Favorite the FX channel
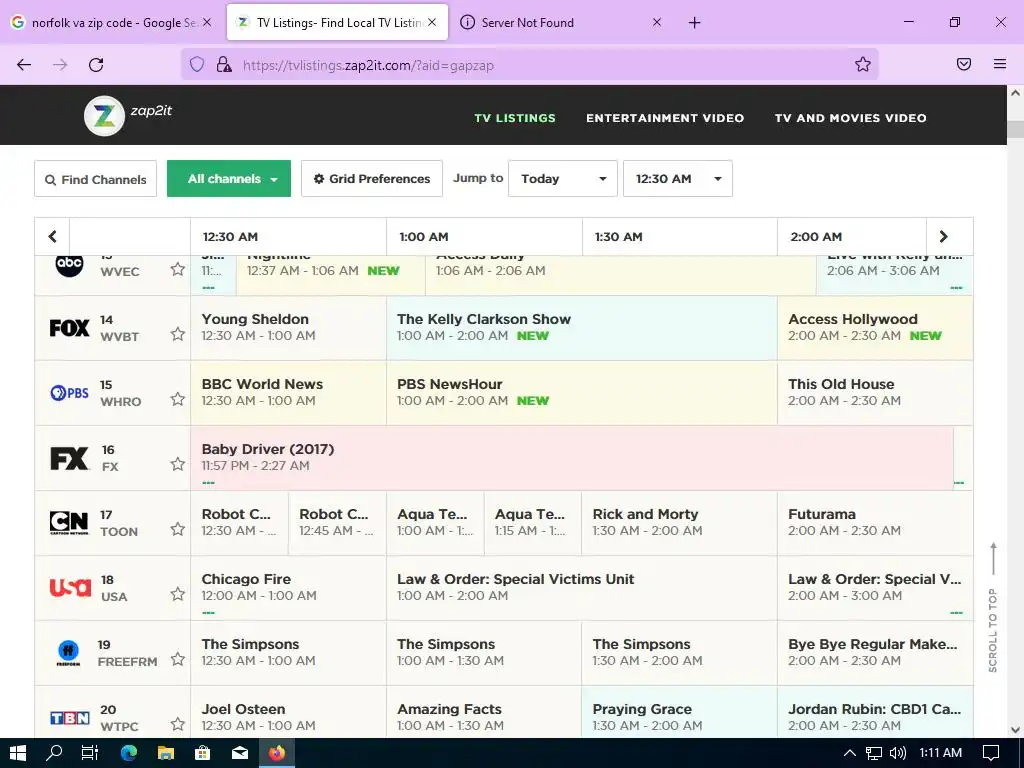This screenshot has width=1024, height=768. tap(178, 464)
